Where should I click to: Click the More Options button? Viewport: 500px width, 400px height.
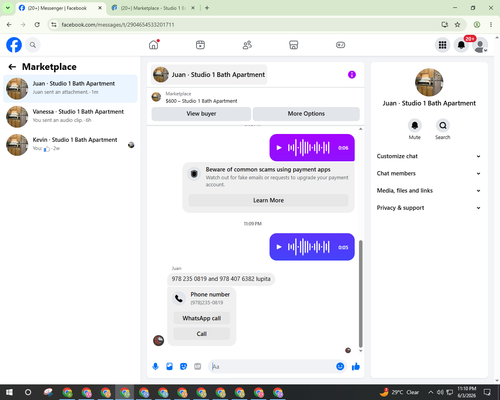point(306,114)
